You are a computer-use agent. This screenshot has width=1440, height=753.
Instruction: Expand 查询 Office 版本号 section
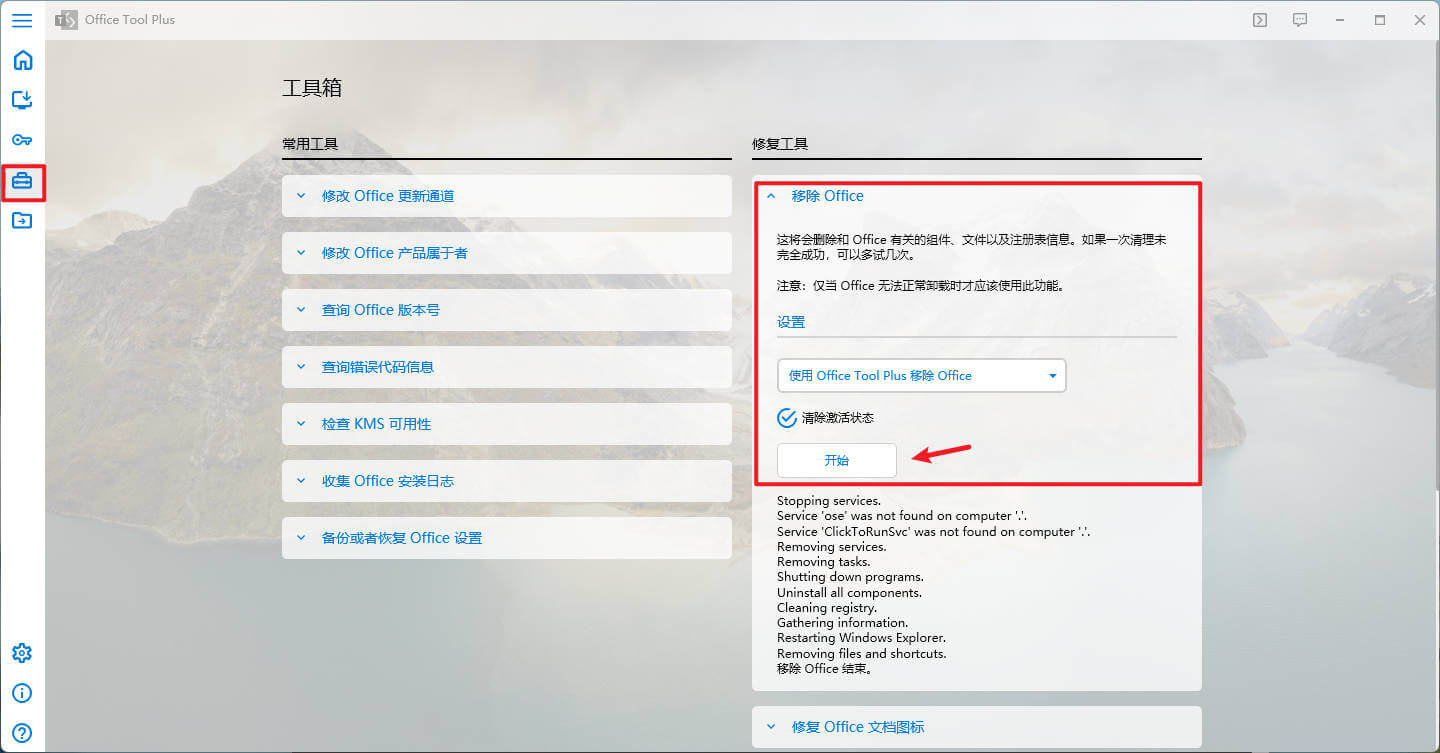coord(507,310)
